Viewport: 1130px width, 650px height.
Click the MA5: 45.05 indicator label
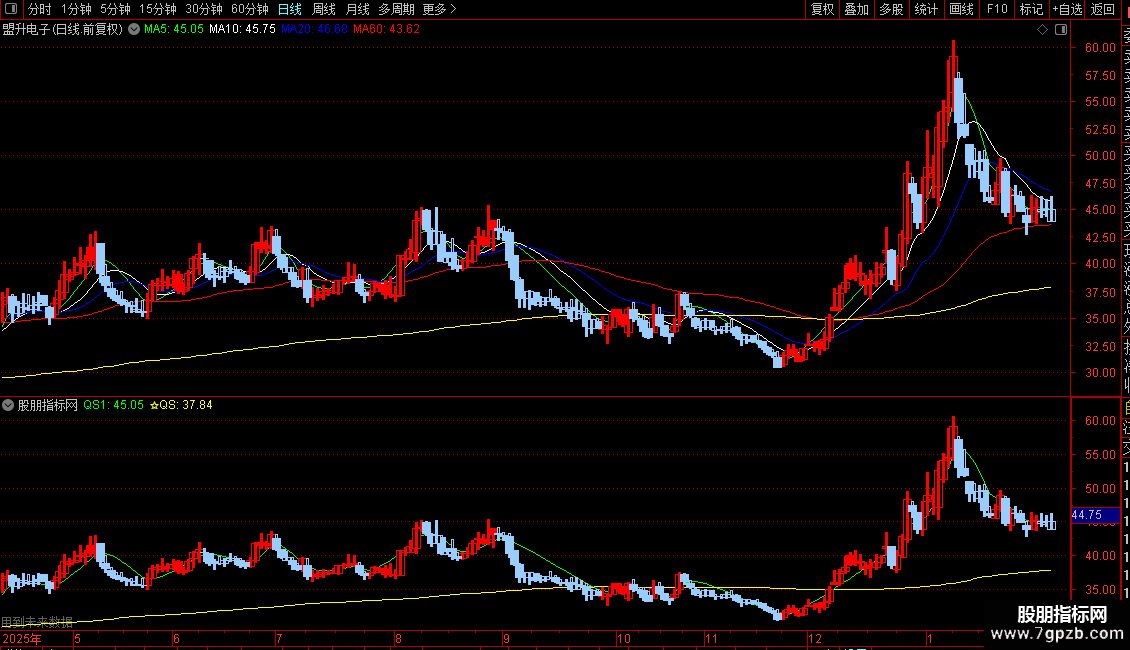click(x=174, y=30)
